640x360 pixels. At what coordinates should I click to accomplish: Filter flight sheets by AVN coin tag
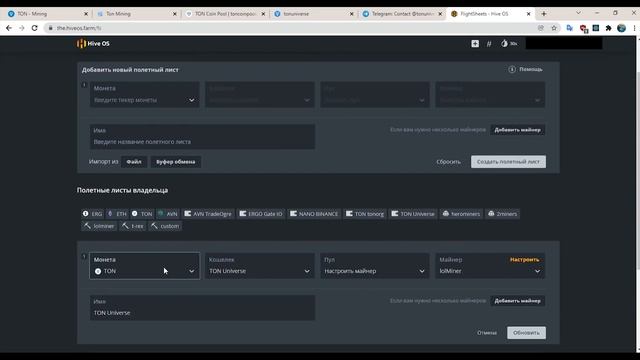(168, 213)
